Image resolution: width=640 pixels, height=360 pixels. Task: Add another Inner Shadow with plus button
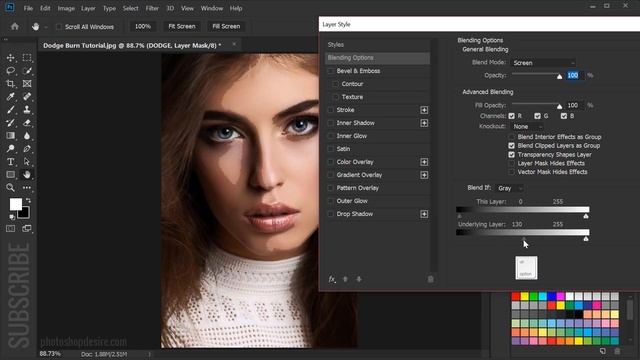(x=424, y=123)
